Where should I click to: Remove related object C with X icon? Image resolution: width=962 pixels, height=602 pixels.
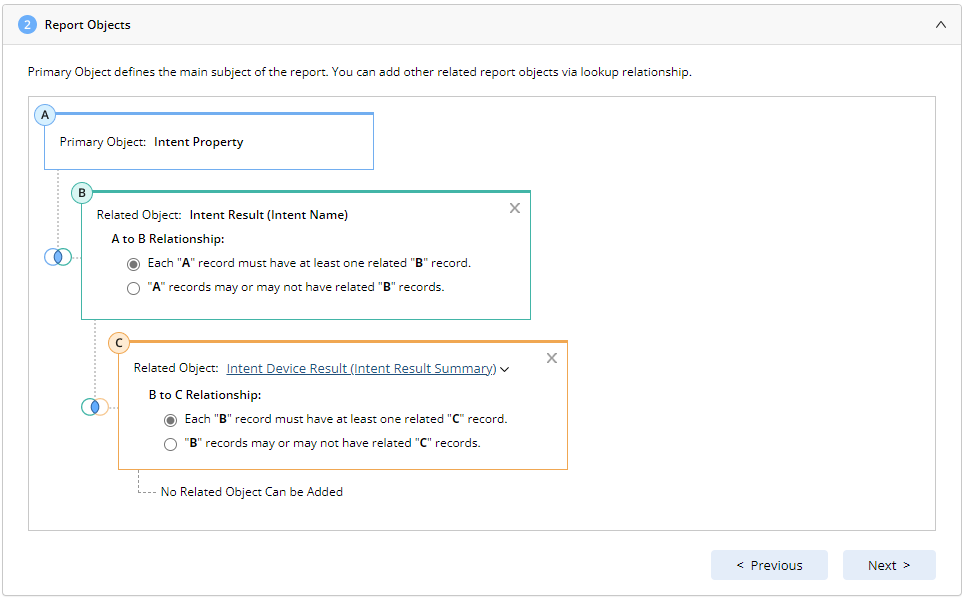click(552, 358)
